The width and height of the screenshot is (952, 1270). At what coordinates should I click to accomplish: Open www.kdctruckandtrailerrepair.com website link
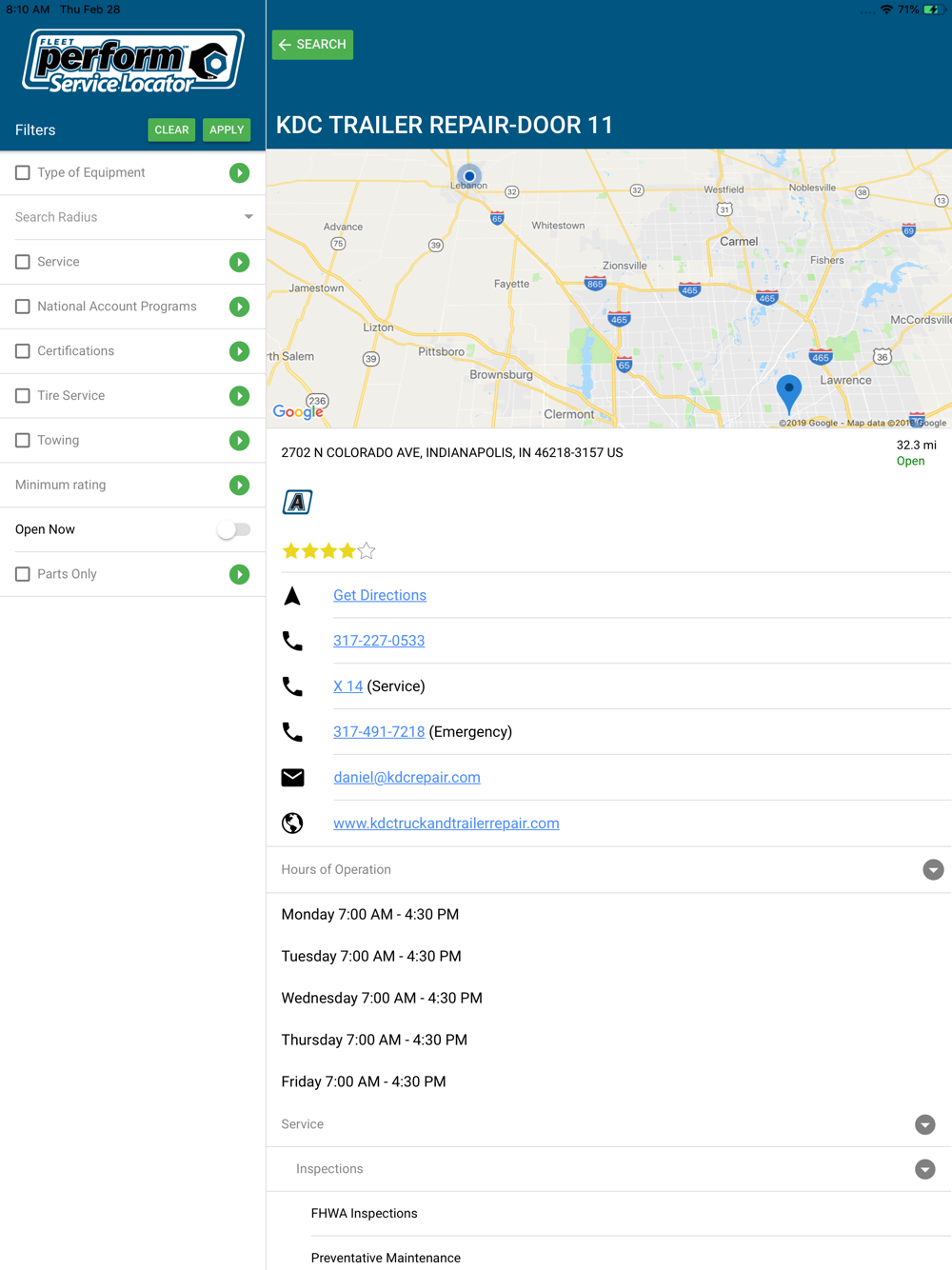(446, 824)
